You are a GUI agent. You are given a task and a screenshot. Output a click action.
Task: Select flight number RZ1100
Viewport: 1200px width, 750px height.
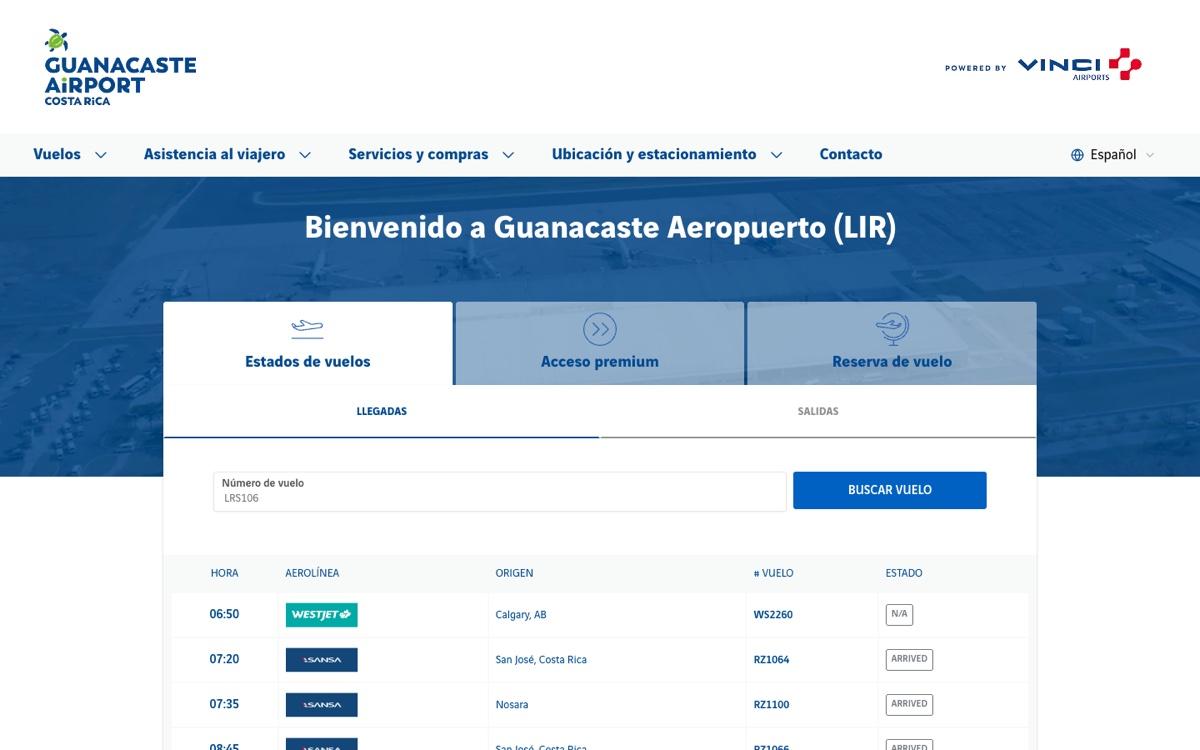pyautogui.click(x=771, y=705)
